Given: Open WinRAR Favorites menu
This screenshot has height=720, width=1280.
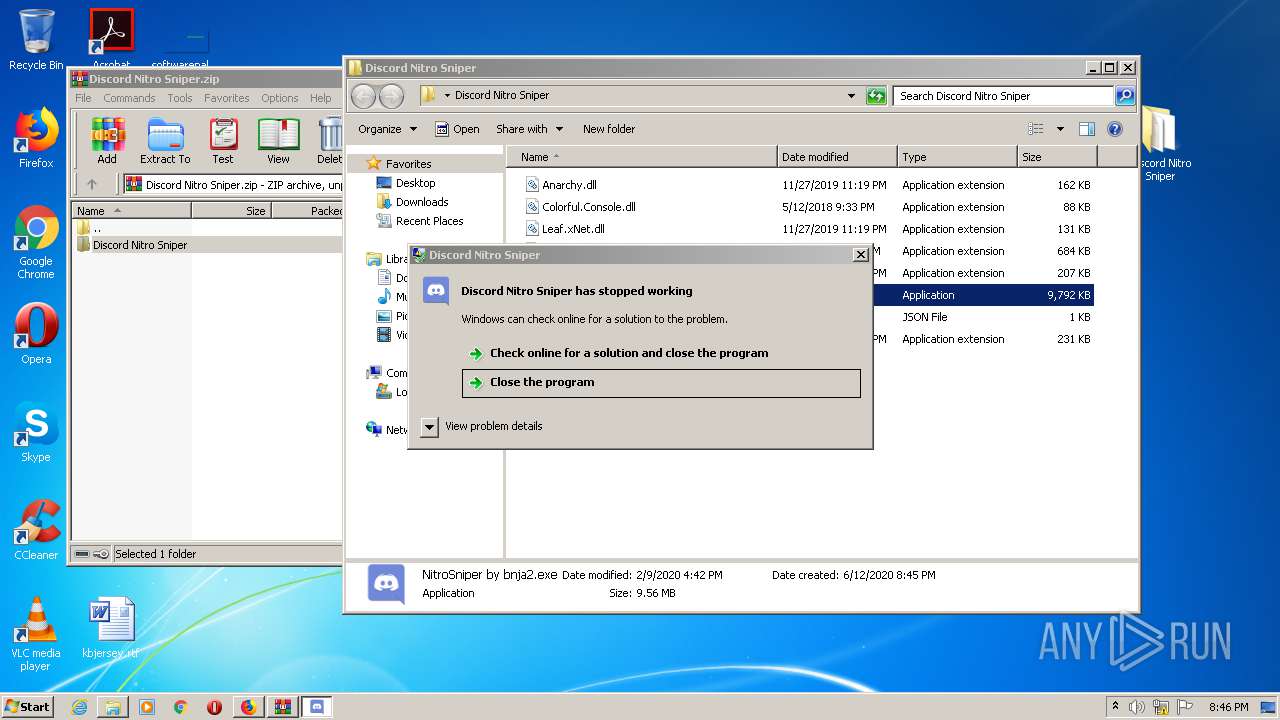Looking at the screenshot, I should pyautogui.click(x=227, y=98).
